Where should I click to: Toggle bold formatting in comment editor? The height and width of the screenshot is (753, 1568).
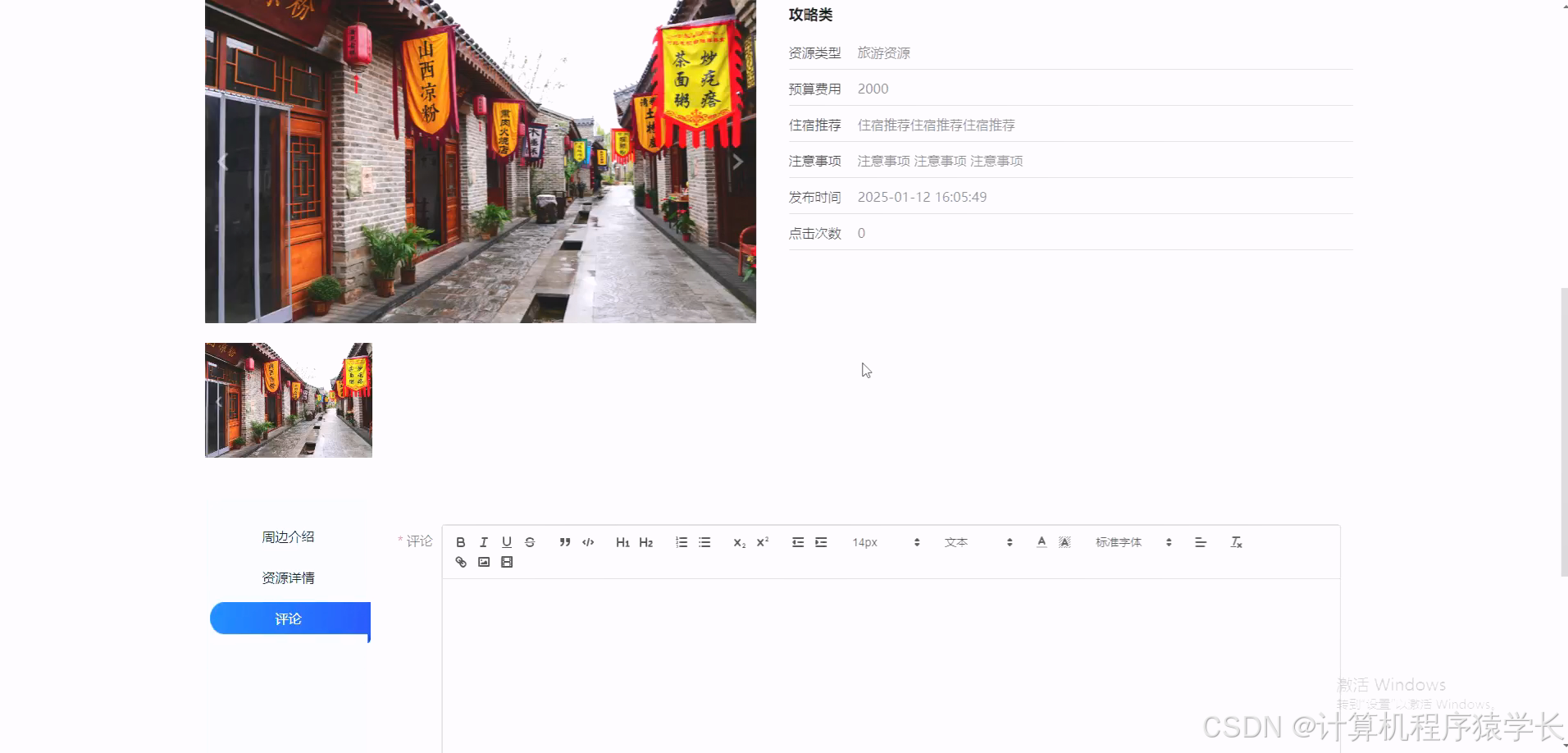tap(461, 542)
